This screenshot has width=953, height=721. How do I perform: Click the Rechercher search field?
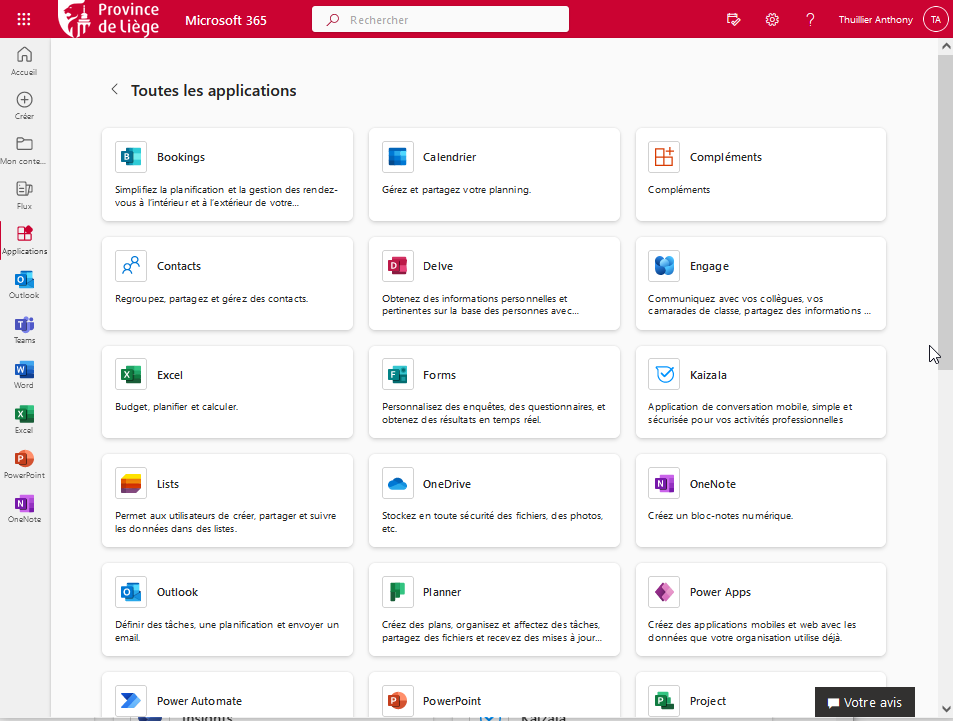point(441,19)
